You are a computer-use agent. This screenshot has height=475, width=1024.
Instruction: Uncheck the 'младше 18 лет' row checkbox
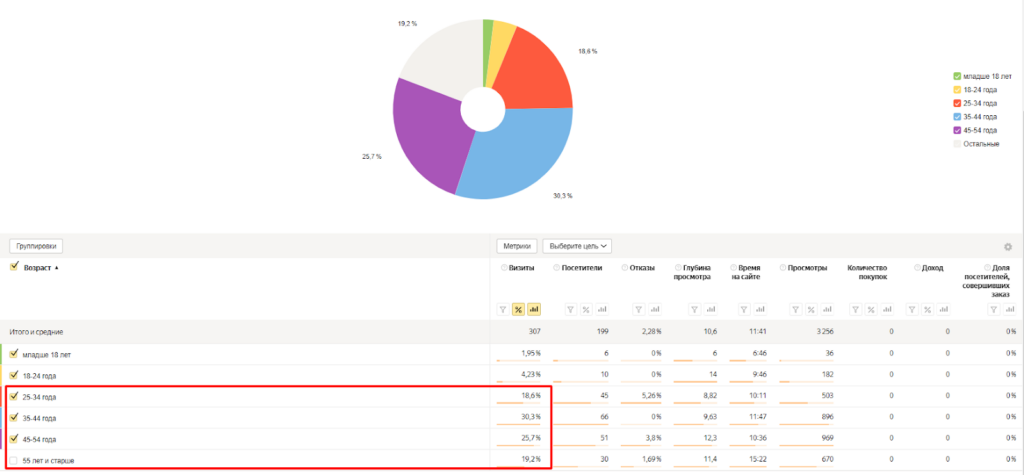pyautogui.click(x=14, y=354)
